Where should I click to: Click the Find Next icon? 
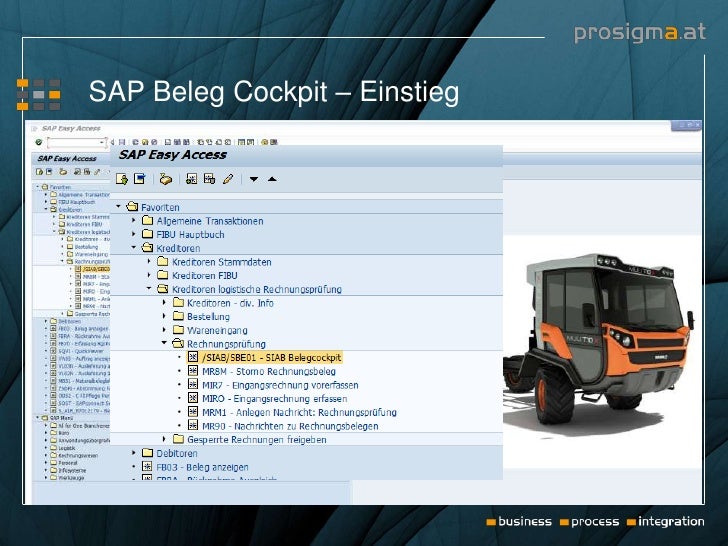[x=186, y=142]
